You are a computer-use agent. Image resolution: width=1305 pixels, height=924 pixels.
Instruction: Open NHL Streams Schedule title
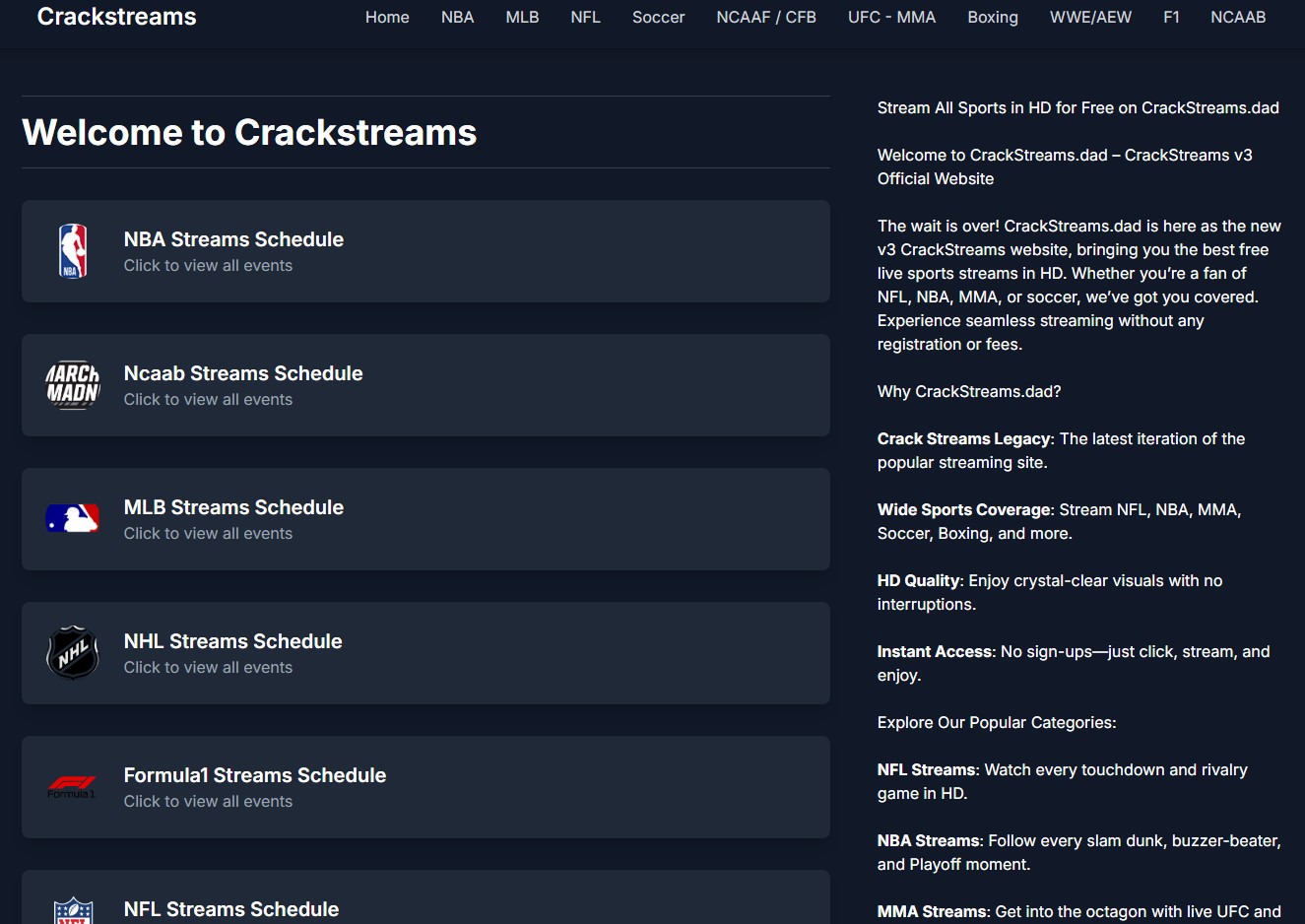pyautogui.click(x=233, y=641)
